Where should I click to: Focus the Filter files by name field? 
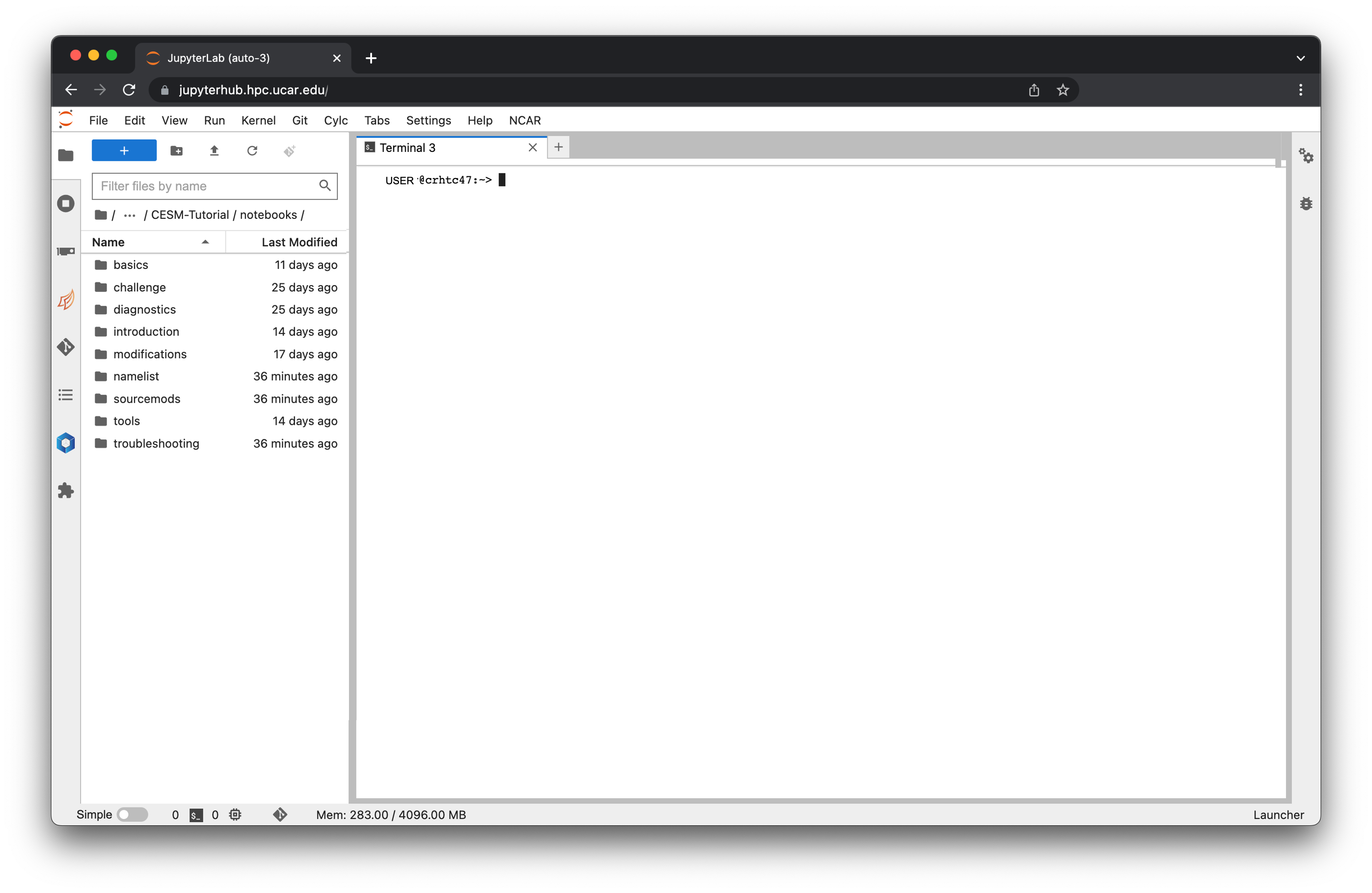[x=214, y=186]
